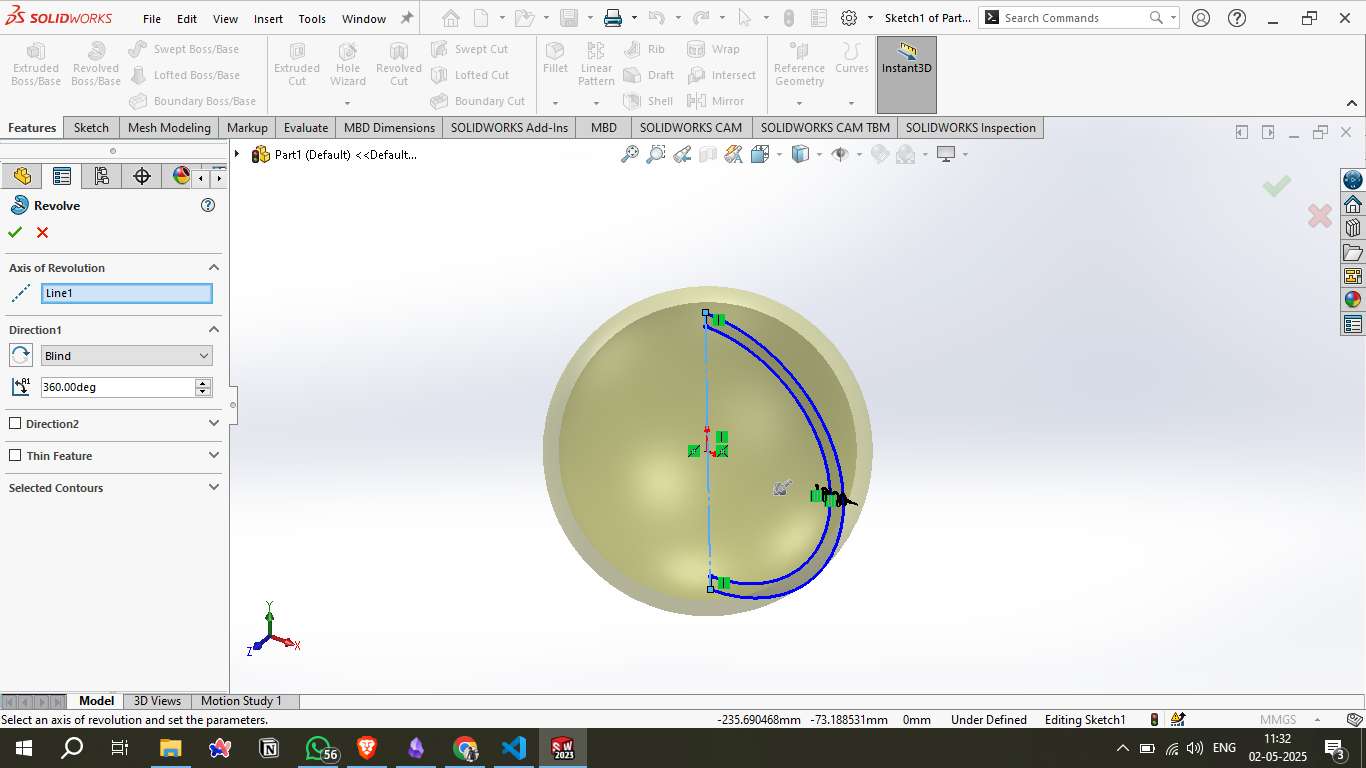
Task: Click the Options gear icon
Action: (x=849, y=18)
